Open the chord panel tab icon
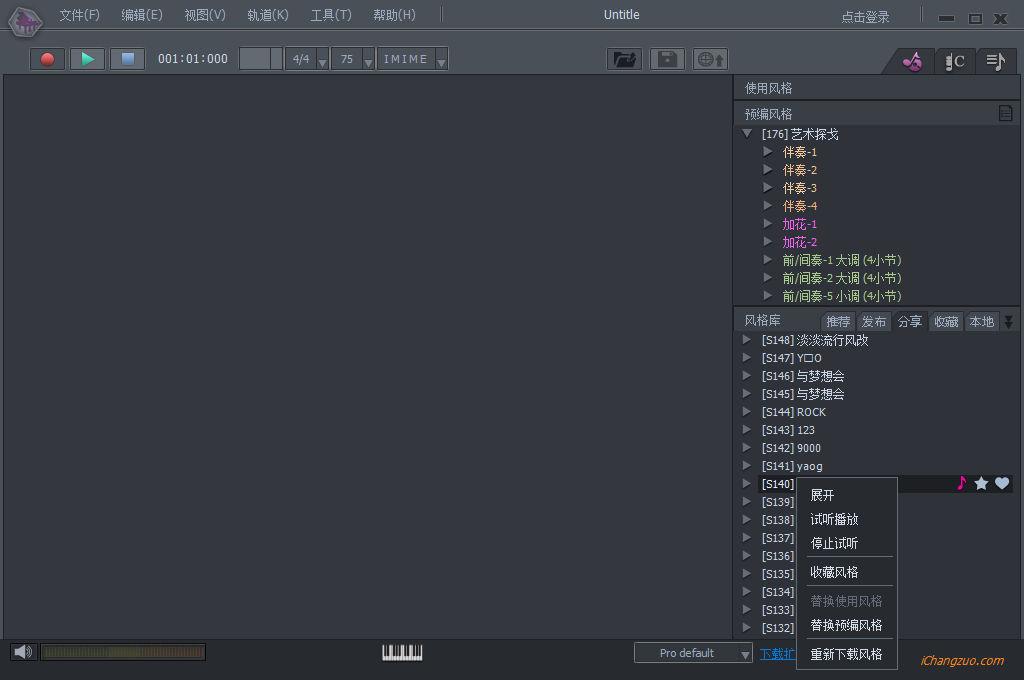This screenshot has width=1024, height=680. [x=954, y=61]
